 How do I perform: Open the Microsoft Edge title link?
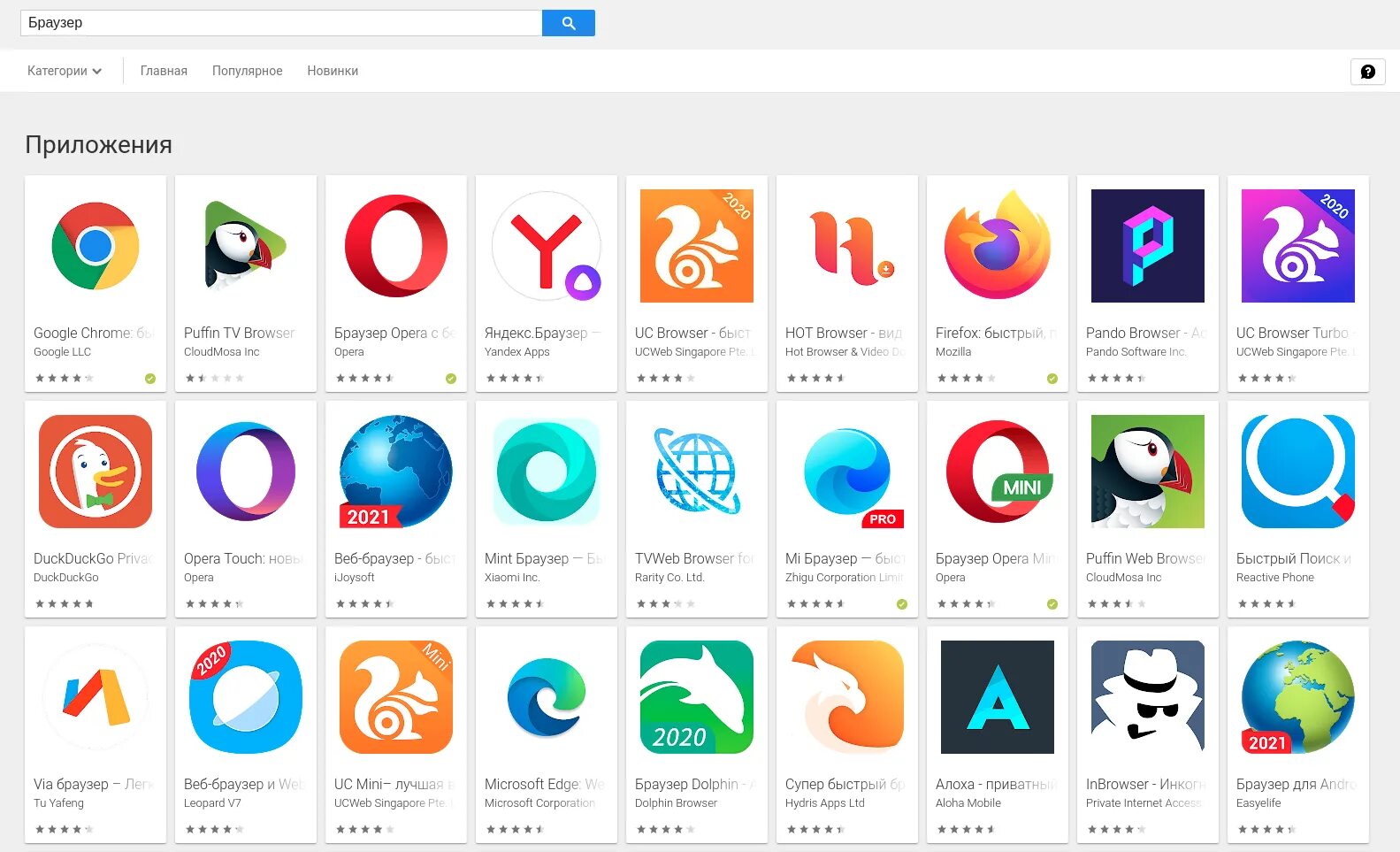pos(545,784)
